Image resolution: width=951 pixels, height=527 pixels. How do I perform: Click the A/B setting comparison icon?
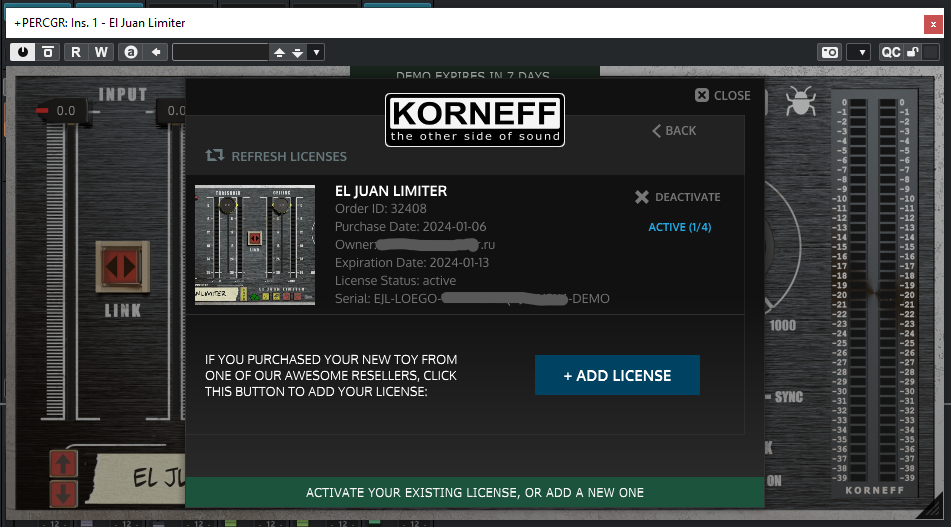click(x=130, y=52)
